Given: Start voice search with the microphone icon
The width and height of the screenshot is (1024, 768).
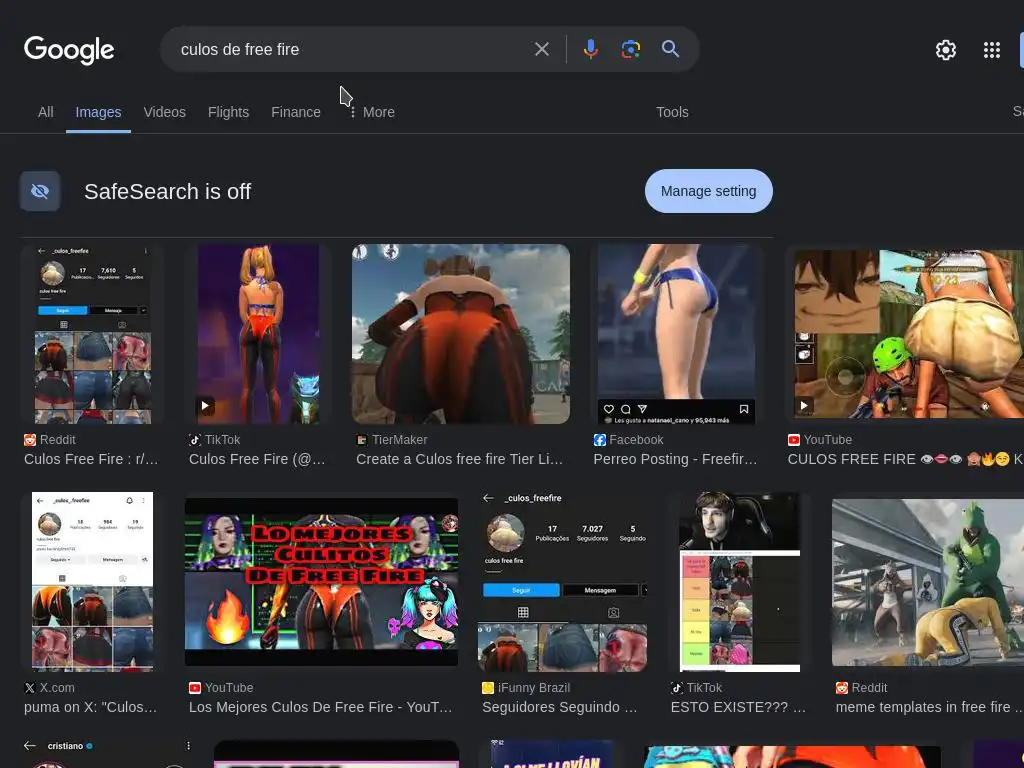Looking at the screenshot, I should click(590, 49).
